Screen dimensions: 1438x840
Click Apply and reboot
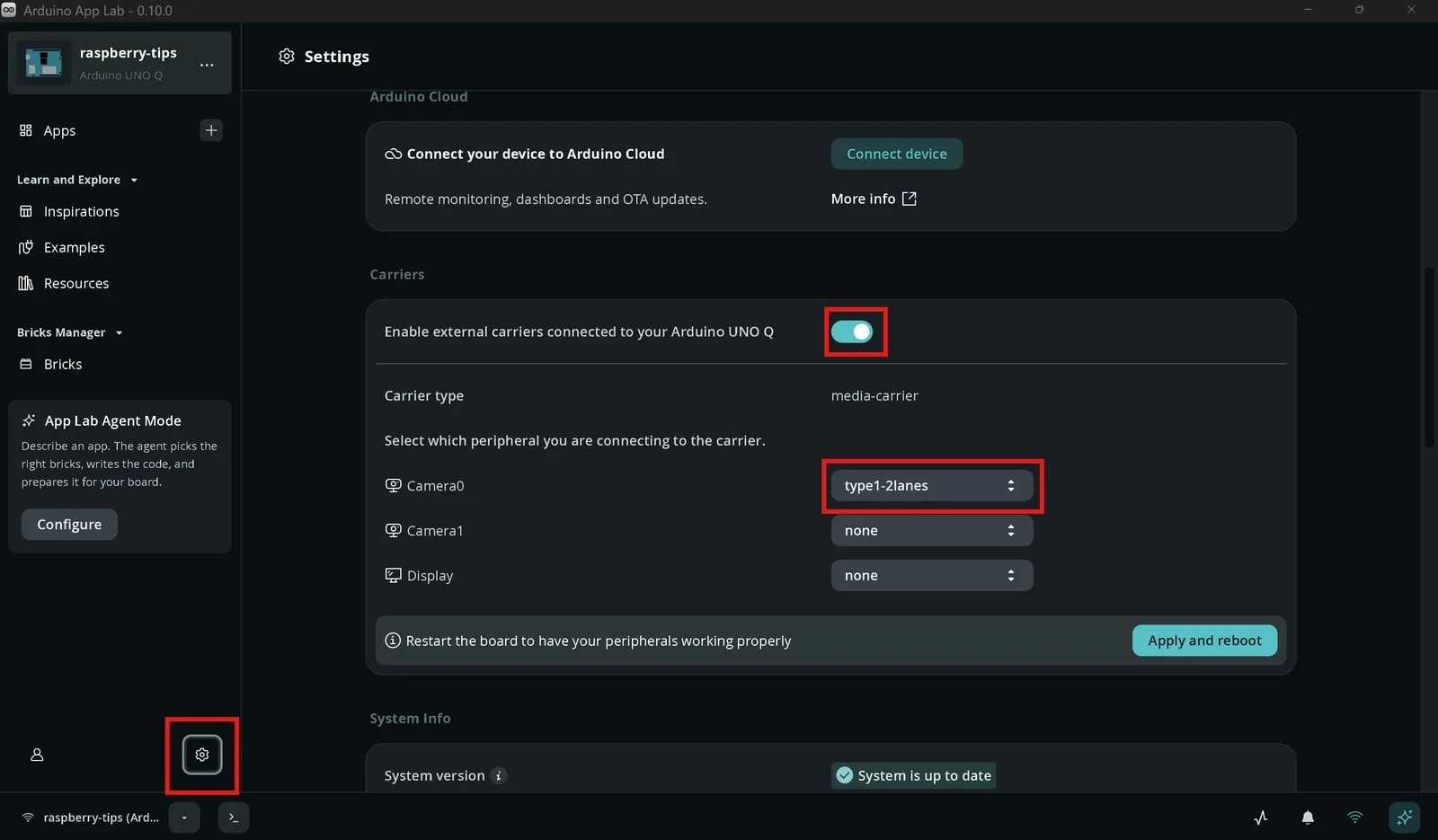[1204, 641]
